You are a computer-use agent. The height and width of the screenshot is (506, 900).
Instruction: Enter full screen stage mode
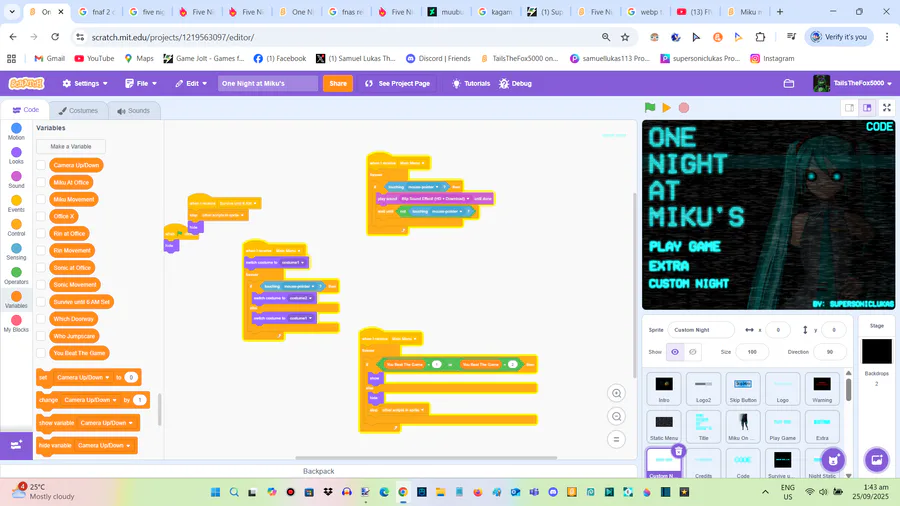point(887,108)
